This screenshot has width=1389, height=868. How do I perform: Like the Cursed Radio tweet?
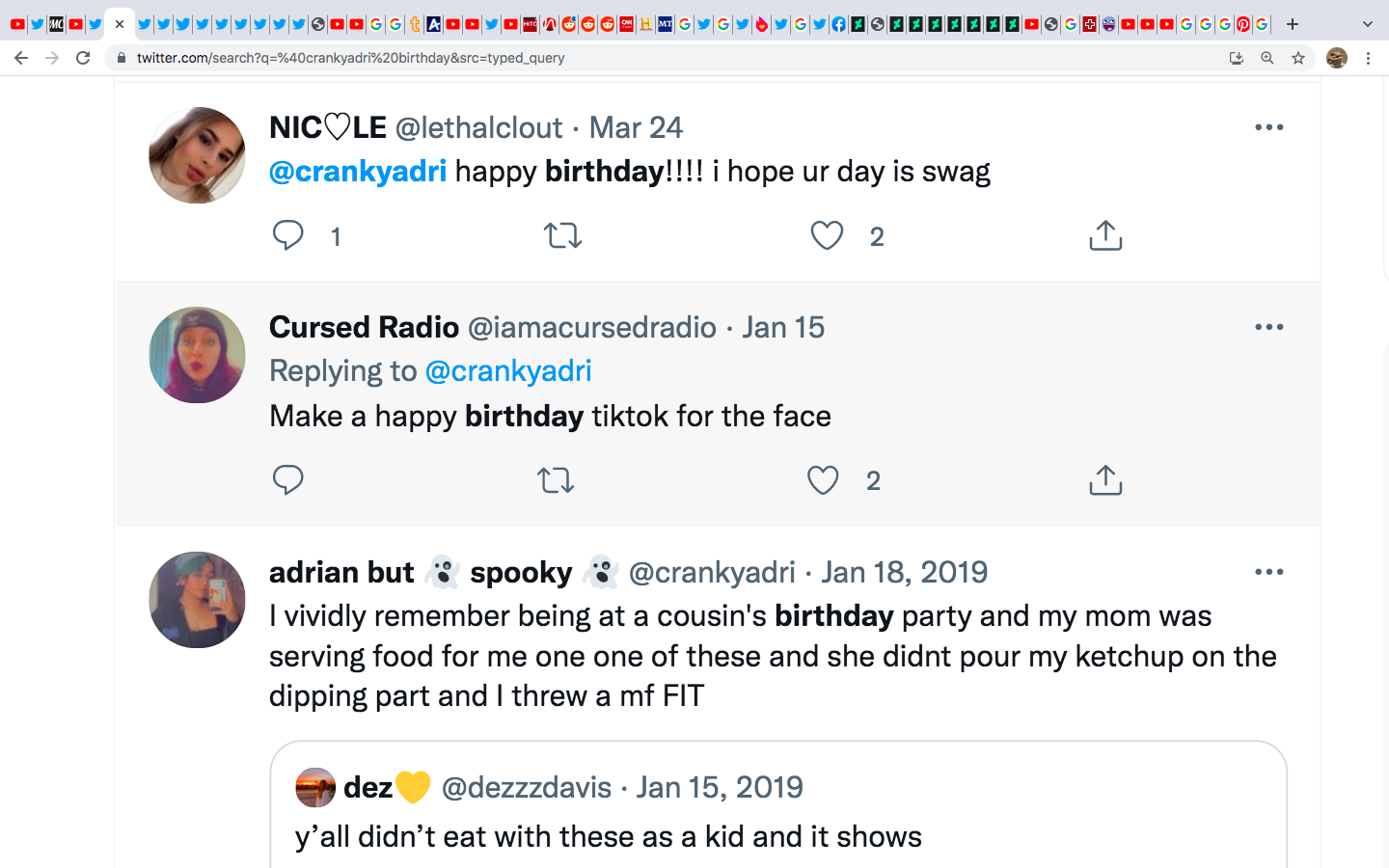click(823, 480)
